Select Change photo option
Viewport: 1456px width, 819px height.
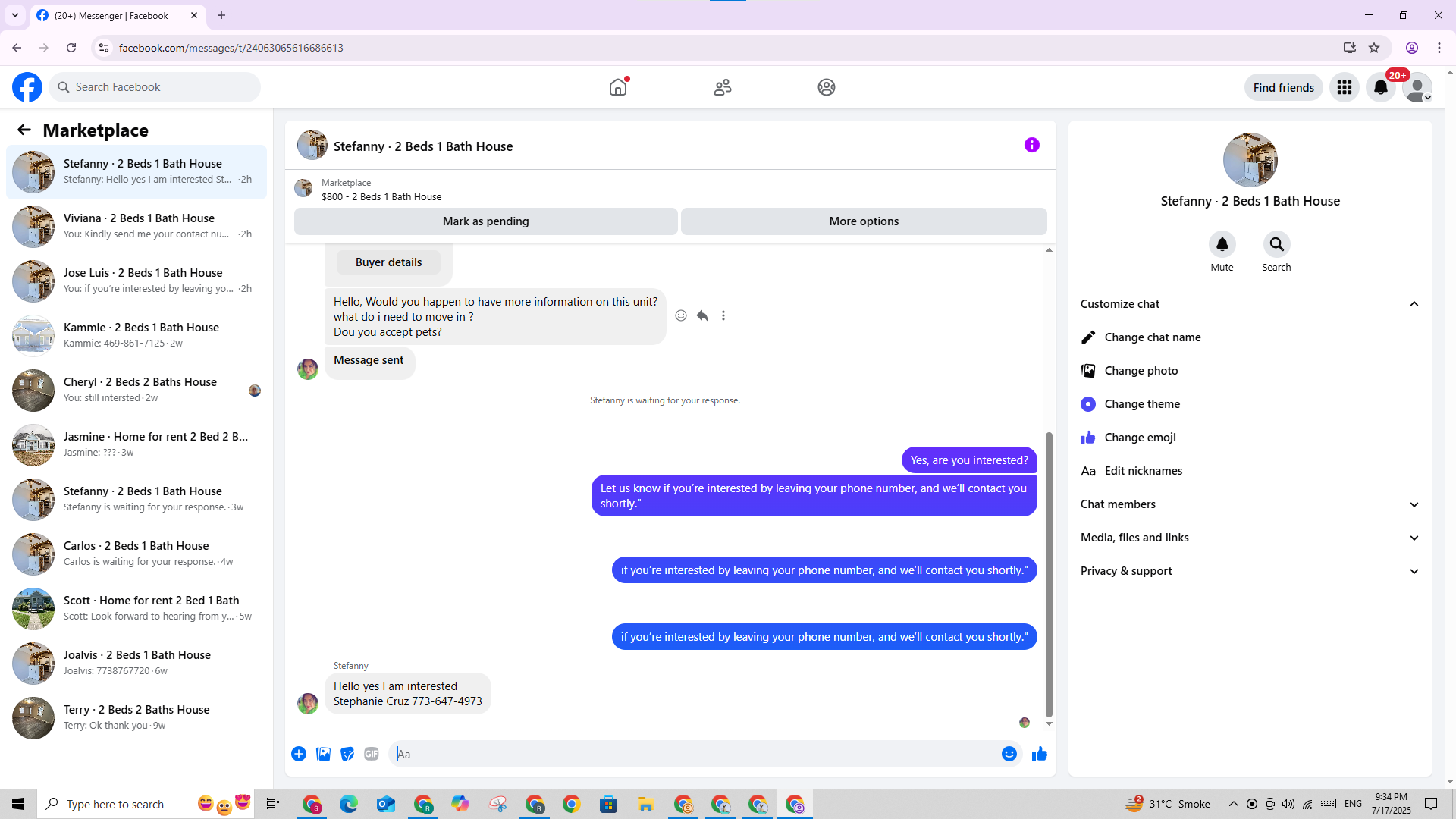tap(1250, 371)
